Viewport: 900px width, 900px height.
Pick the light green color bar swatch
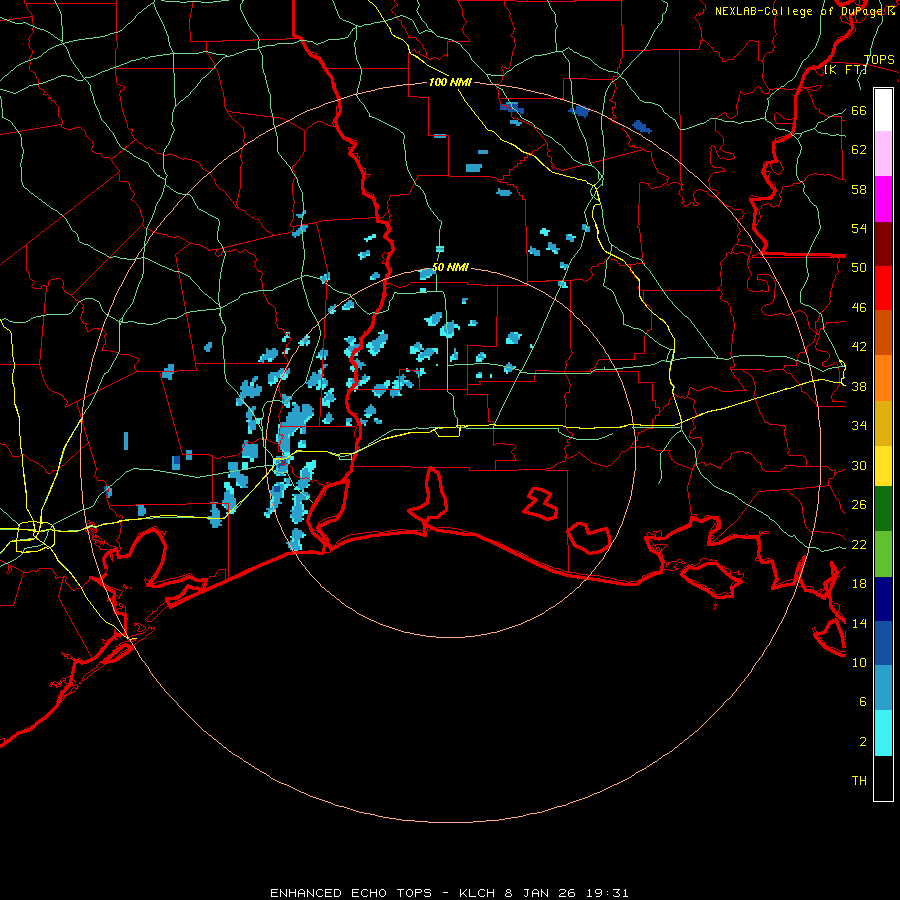pyautogui.click(x=883, y=554)
